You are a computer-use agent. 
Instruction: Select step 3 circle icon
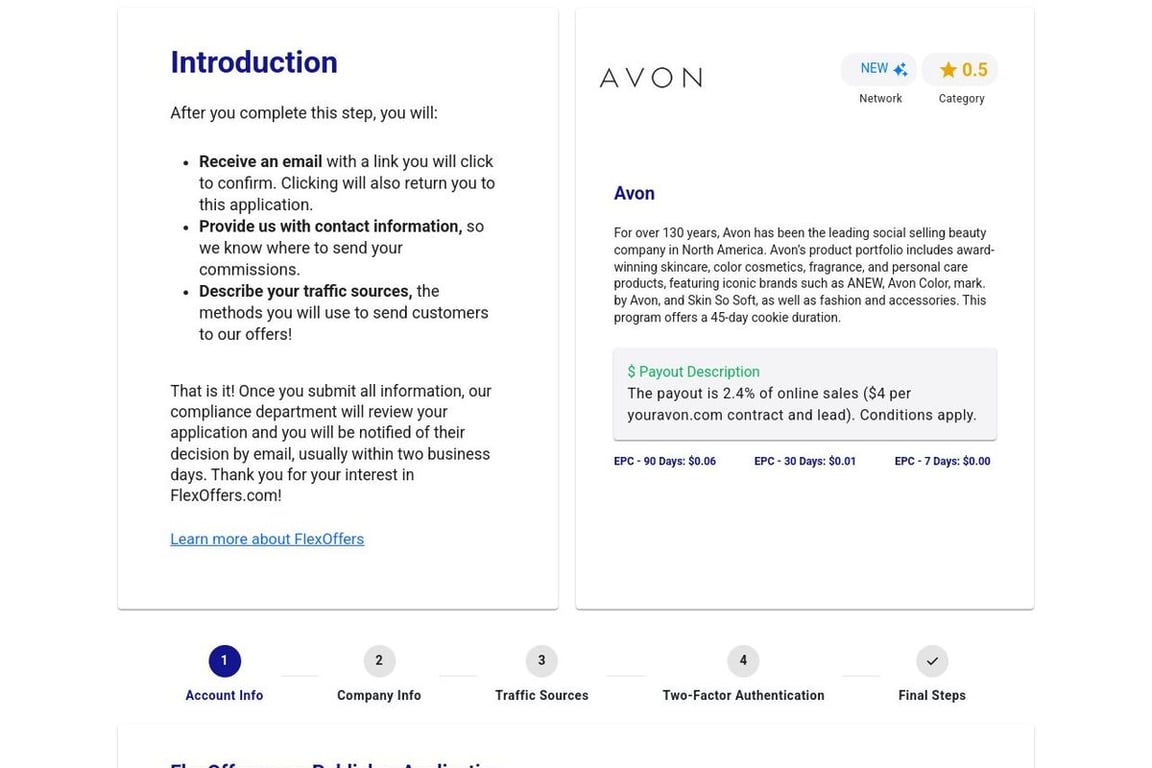tap(541, 661)
